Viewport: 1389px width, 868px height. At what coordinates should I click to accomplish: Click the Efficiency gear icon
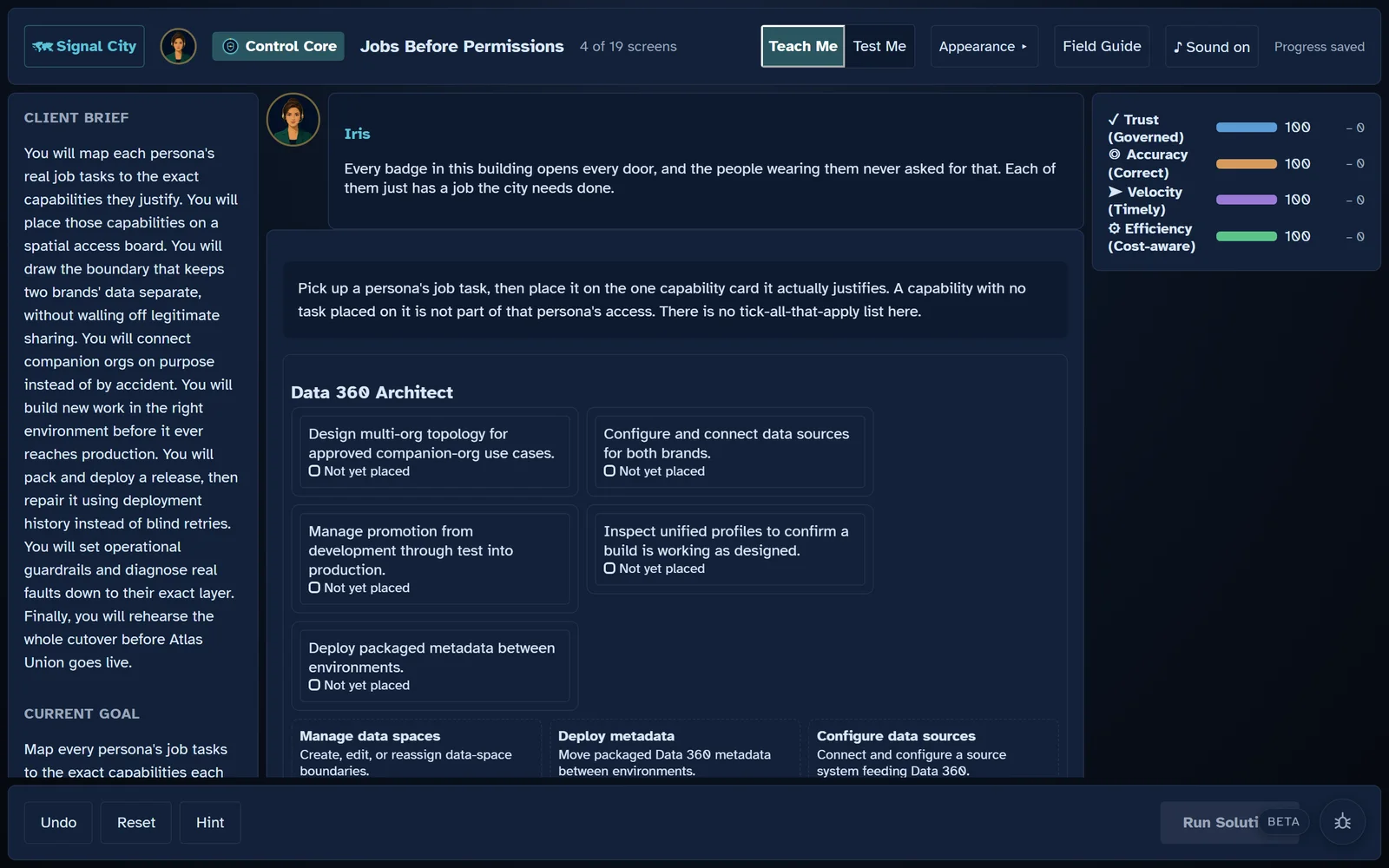pyautogui.click(x=1114, y=228)
